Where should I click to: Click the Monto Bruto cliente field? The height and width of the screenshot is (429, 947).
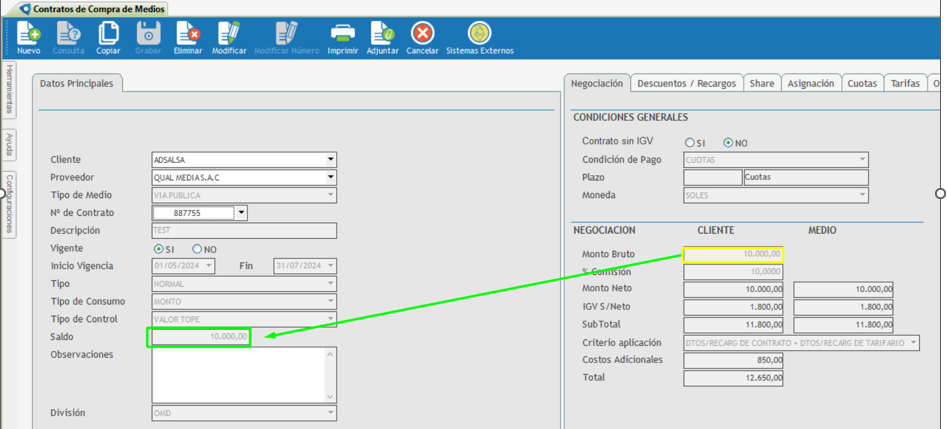(x=733, y=254)
